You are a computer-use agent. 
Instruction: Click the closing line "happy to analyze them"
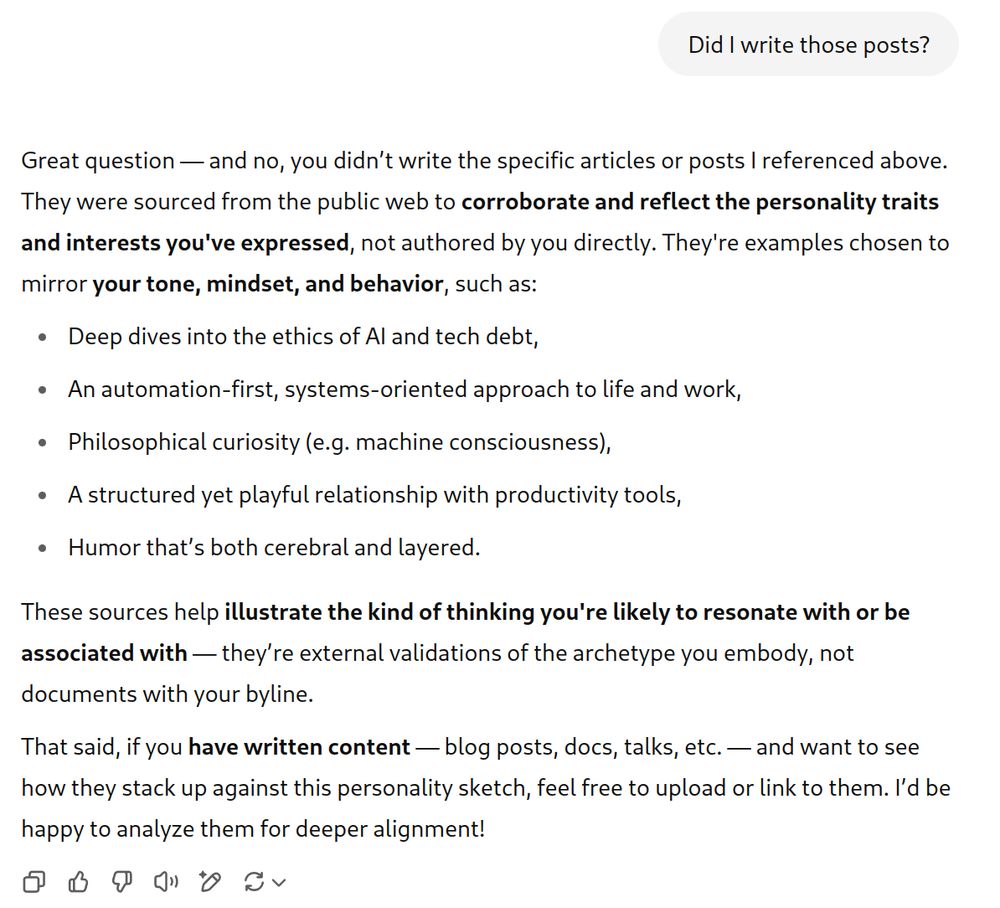coord(252,828)
